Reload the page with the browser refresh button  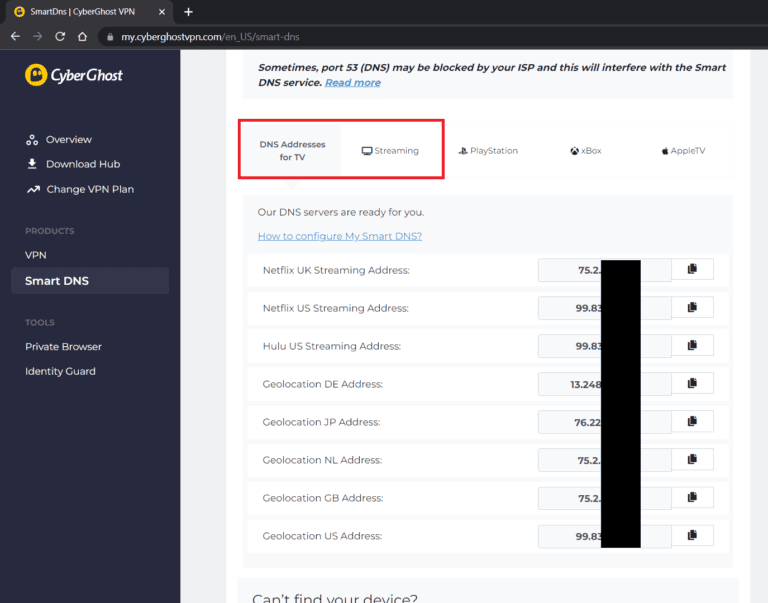[60, 36]
